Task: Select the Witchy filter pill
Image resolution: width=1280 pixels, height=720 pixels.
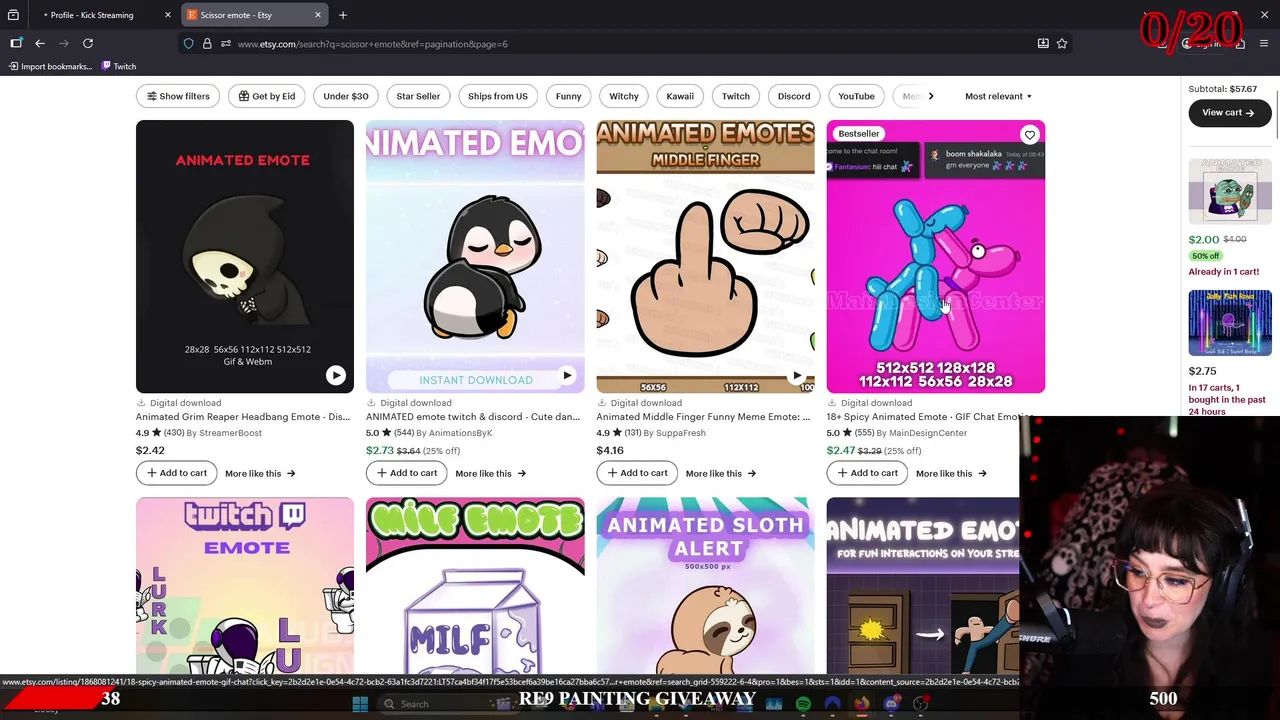Action: click(624, 96)
